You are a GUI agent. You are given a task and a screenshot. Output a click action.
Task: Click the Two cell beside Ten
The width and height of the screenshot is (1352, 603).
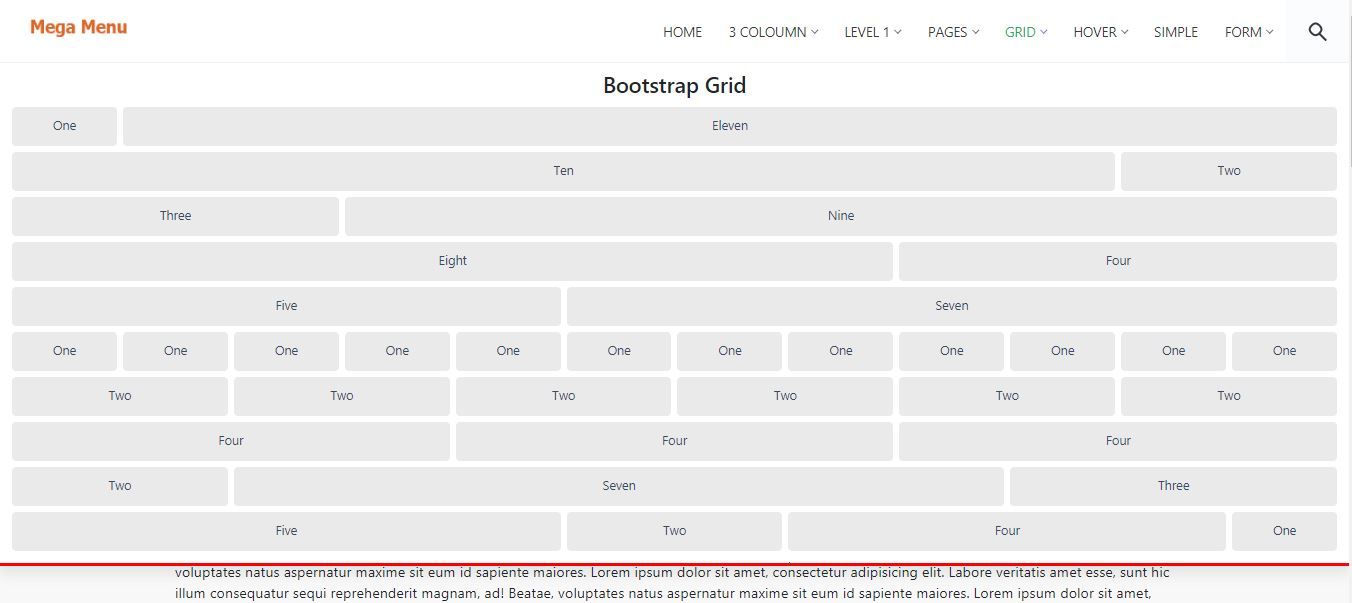point(1229,171)
